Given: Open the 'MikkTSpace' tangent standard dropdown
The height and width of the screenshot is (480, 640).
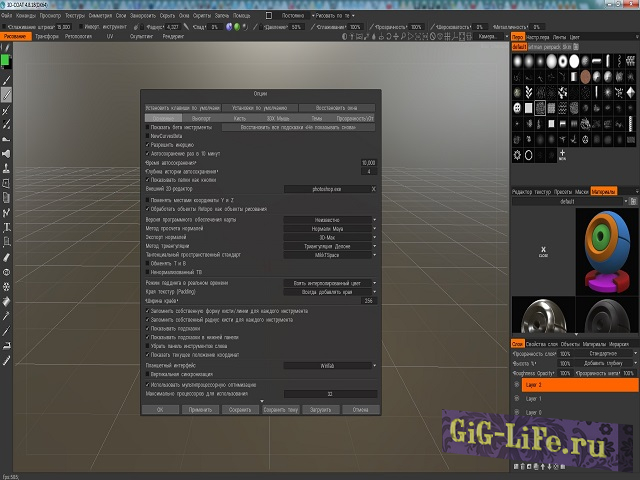Looking at the screenshot, I should [330, 254].
